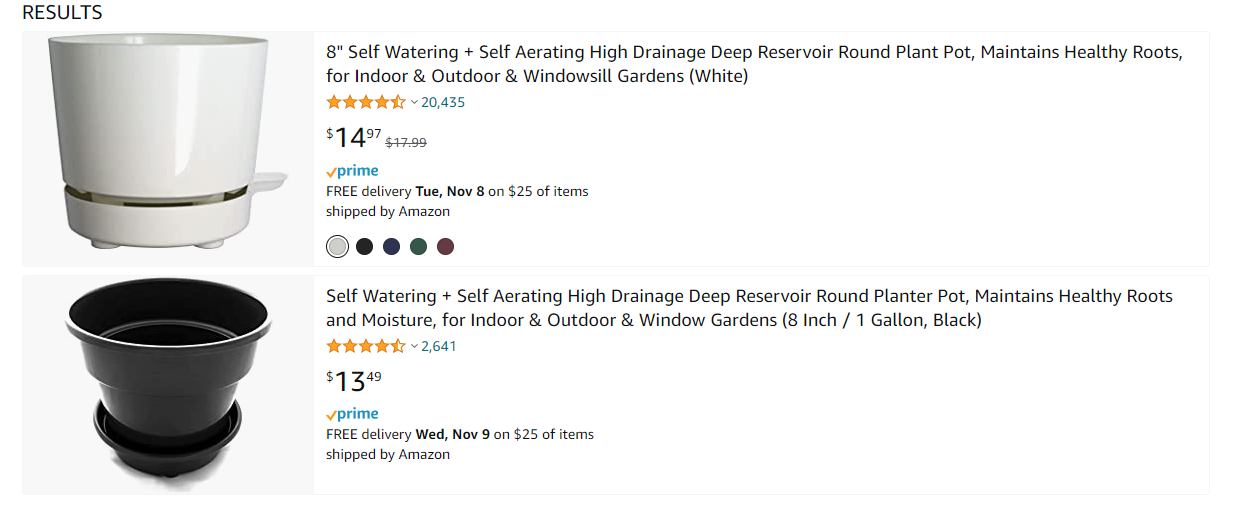Click the star rating of the black planter
The height and width of the screenshot is (511, 1250).
tap(366, 346)
